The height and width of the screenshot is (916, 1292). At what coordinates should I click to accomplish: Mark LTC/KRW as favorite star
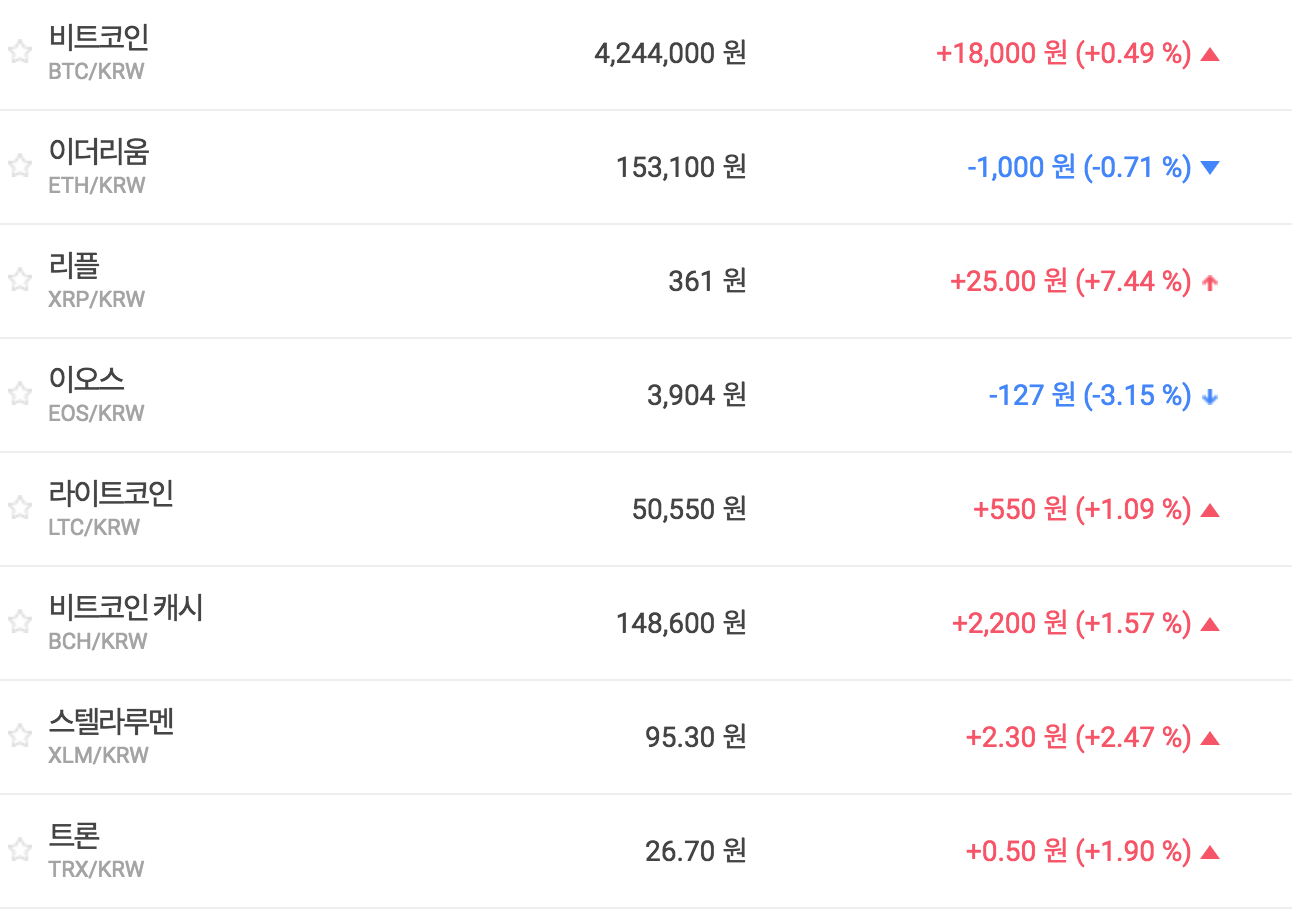pos(20,509)
